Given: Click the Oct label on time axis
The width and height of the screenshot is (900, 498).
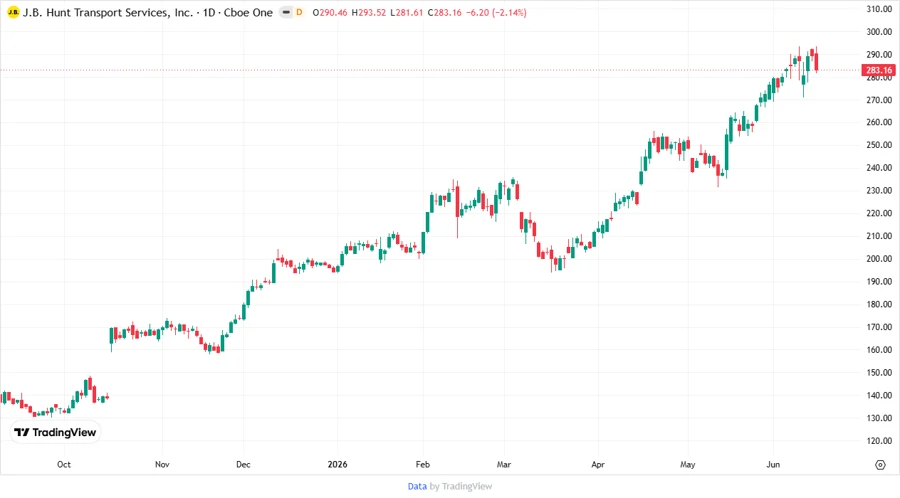Looking at the screenshot, I should click(64, 464).
